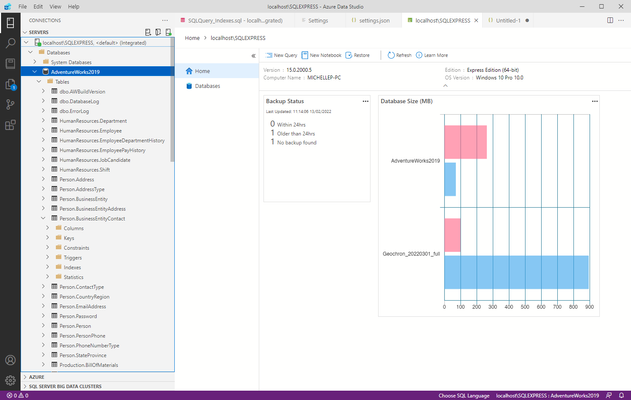
Task: Select the Person.Person table
Action: point(75,326)
